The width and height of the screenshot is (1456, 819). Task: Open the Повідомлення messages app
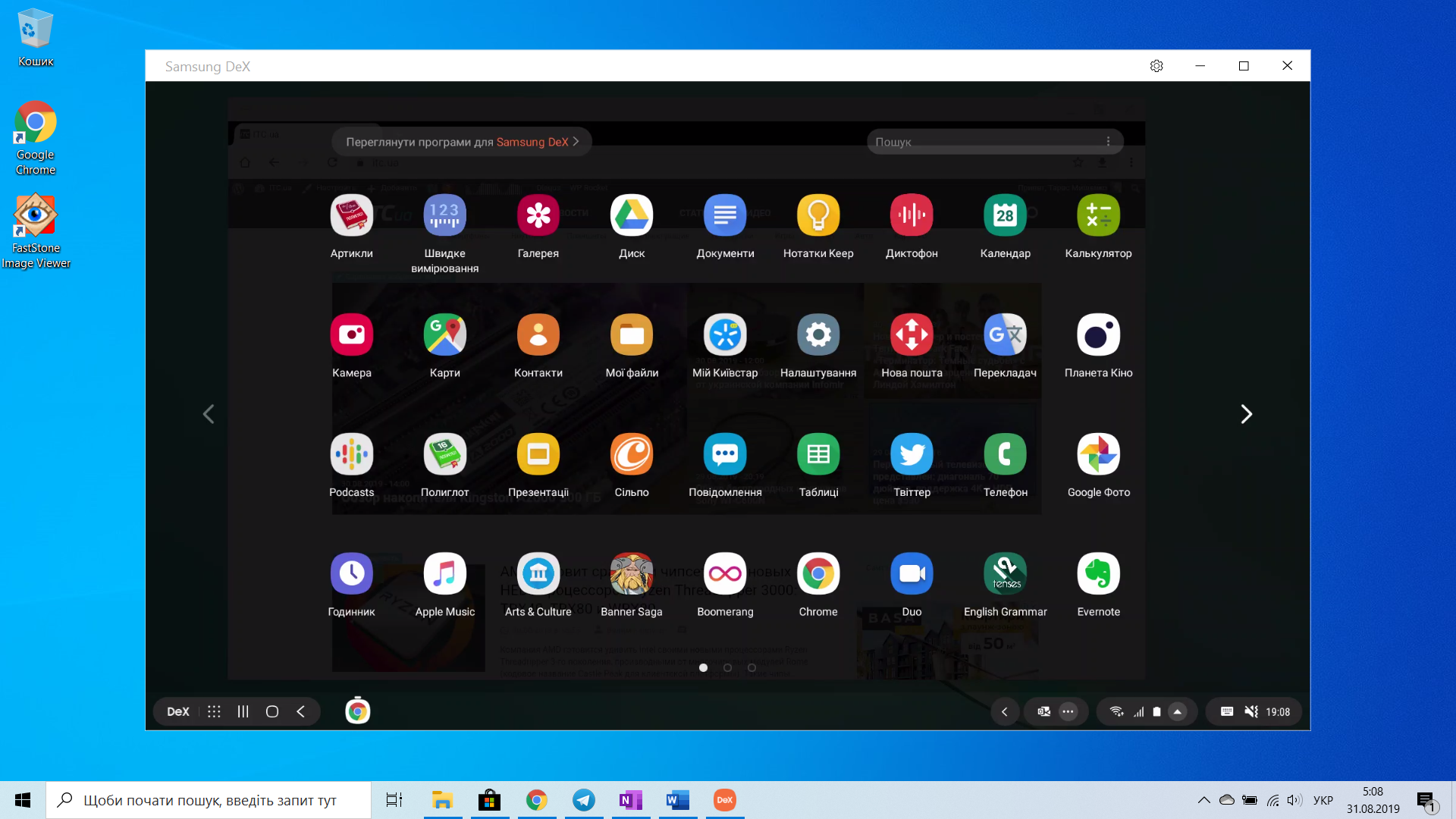(x=725, y=454)
